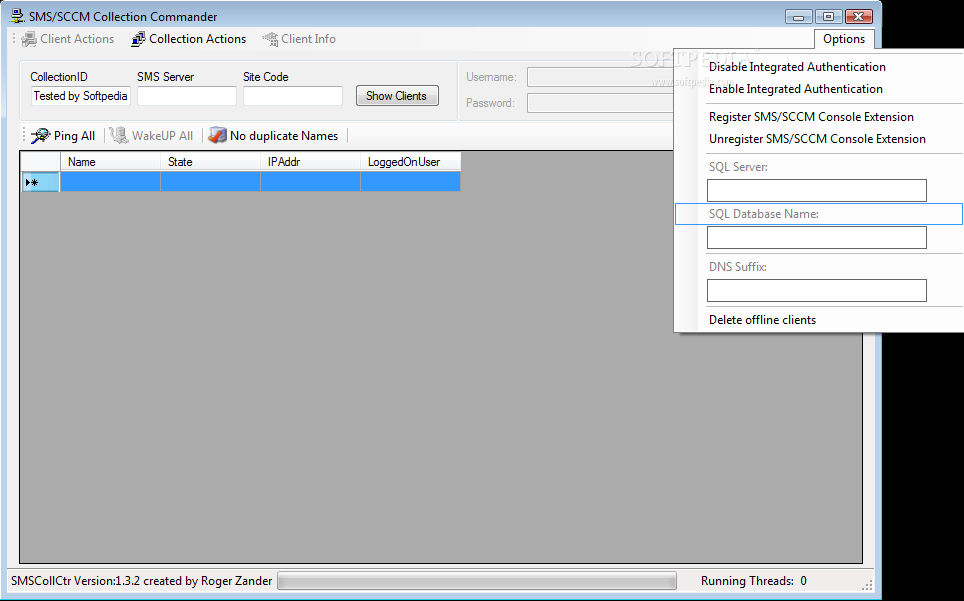Screen dimensions: 964x601
Task: Sort by the IPAddr column header
Action: click(310, 162)
